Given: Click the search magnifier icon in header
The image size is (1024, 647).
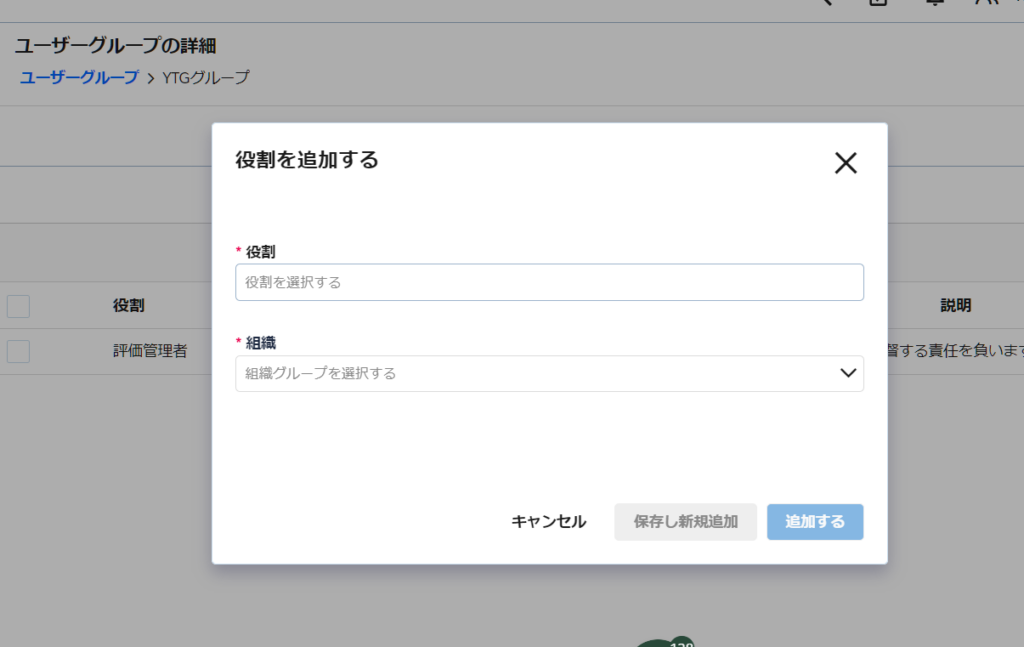Looking at the screenshot, I should [x=826, y=3].
